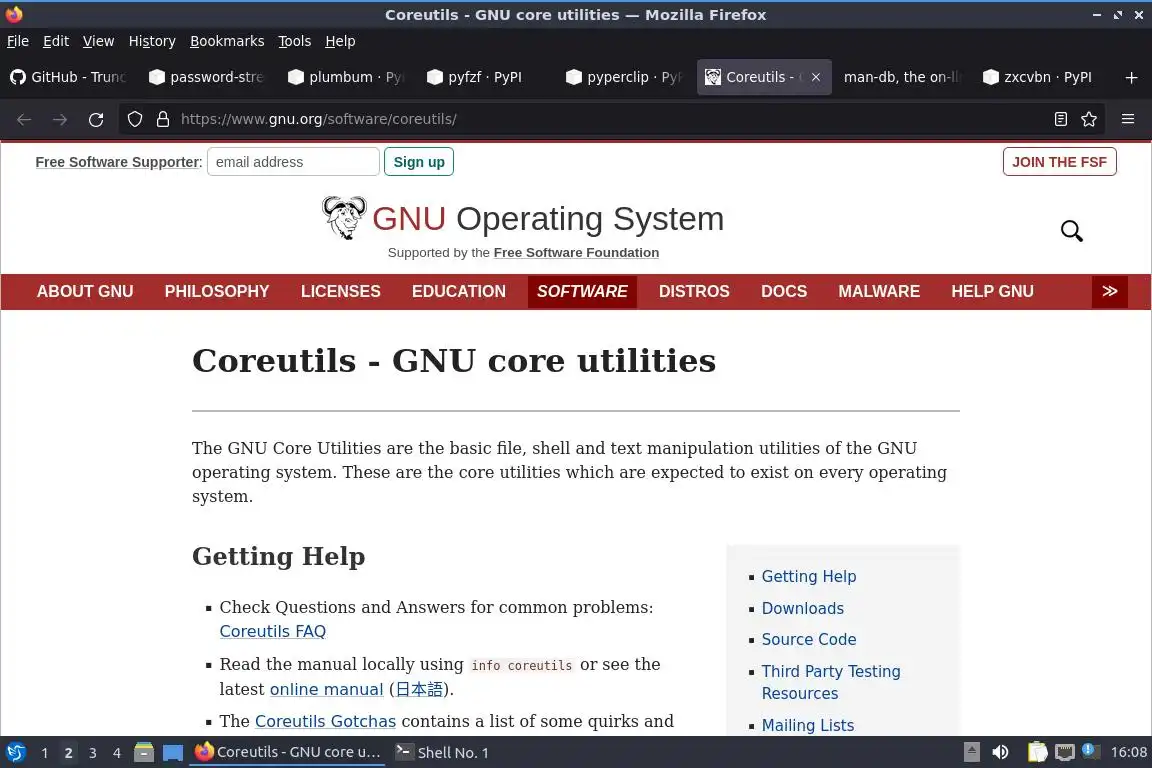1152x768 pixels.
Task: Switch to the GitHub tab
Action: (69, 77)
